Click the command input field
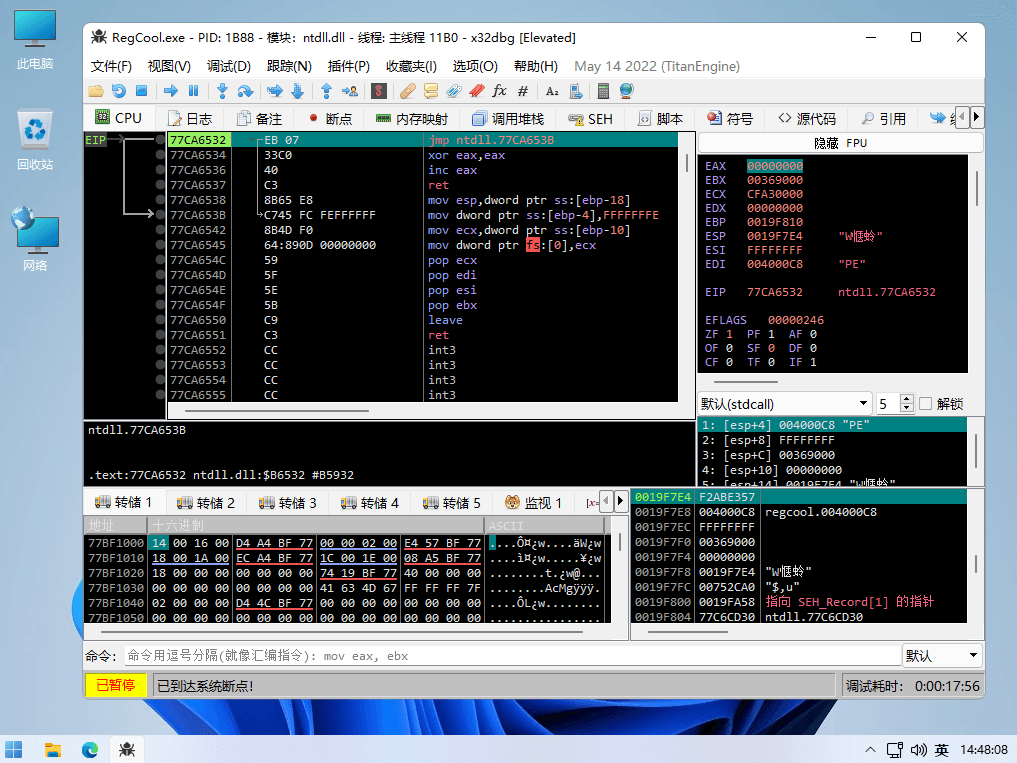This screenshot has width=1017, height=763. click(x=511, y=655)
